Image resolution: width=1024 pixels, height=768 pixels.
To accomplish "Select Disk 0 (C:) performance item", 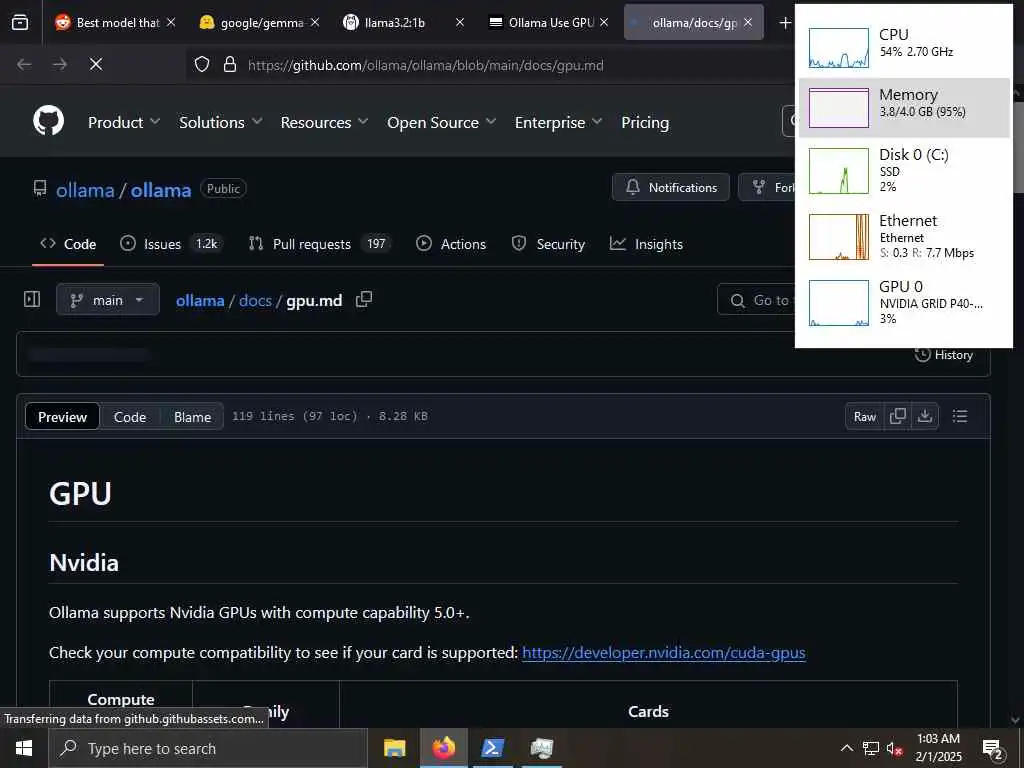I will tap(904, 170).
